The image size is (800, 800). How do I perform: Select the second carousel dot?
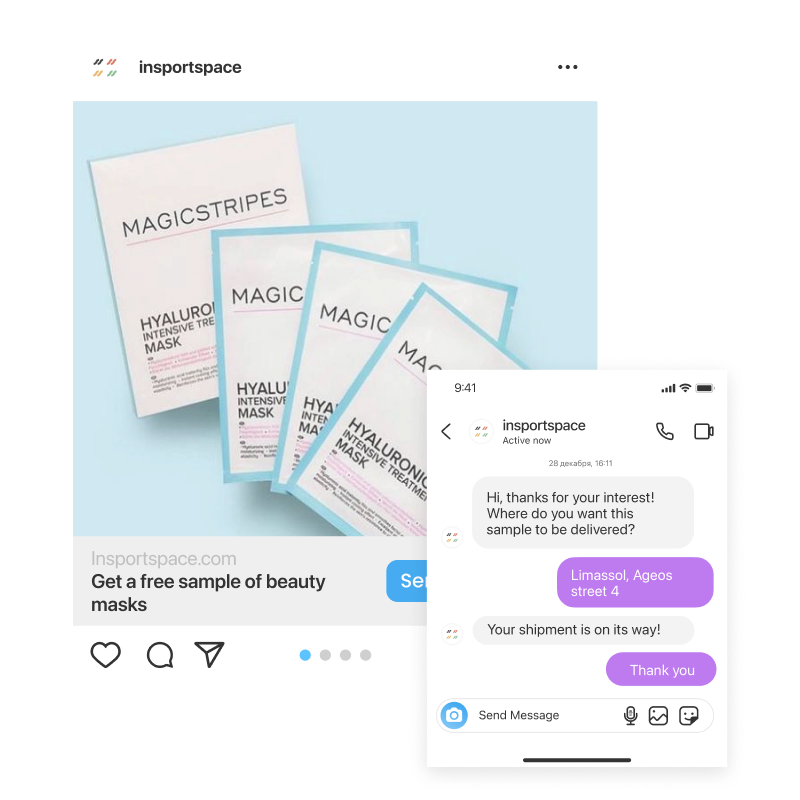(x=325, y=655)
